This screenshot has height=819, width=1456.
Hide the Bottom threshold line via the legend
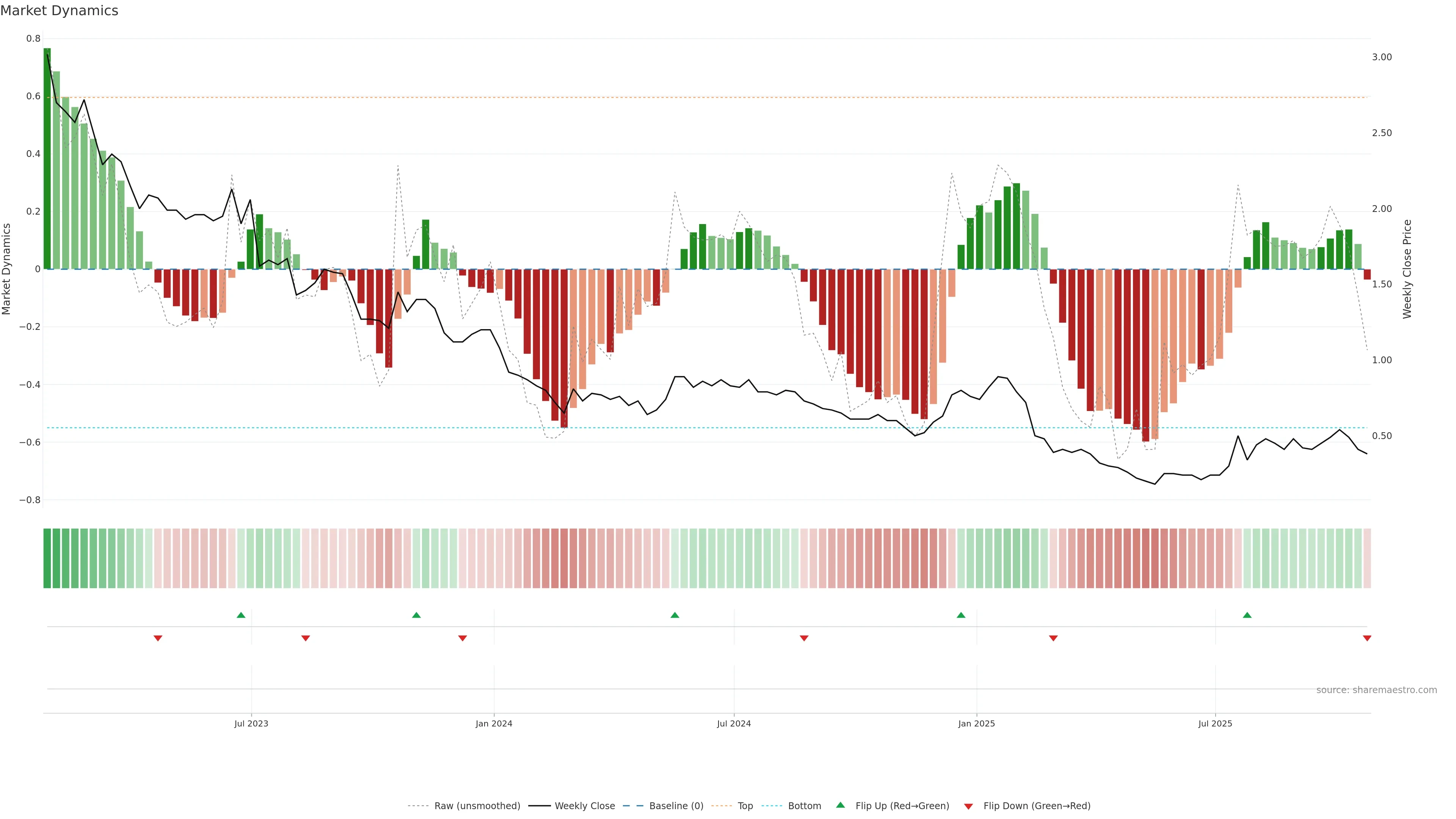coord(804,806)
